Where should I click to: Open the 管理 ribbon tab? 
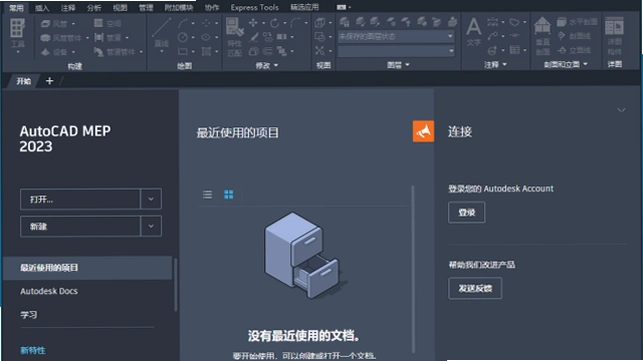point(146,8)
